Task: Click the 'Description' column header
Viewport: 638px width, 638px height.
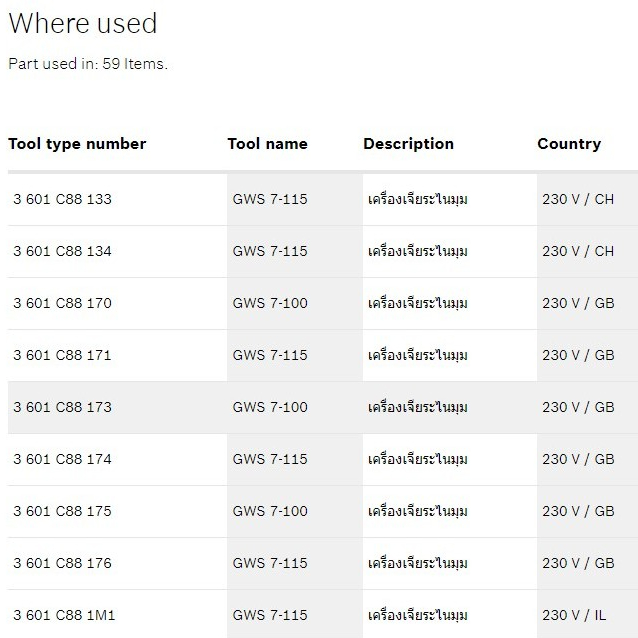Action: pos(408,144)
